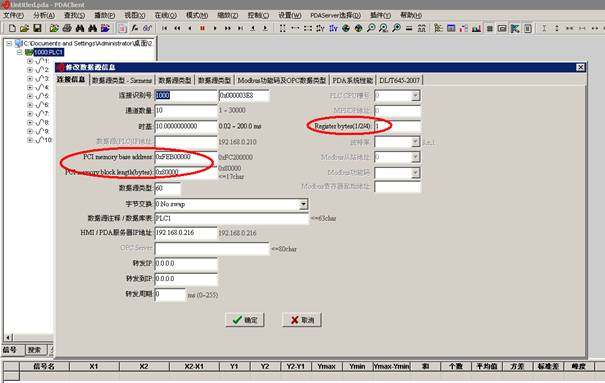Image resolution: width=605 pixels, height=383 pixels.
Task: Switch to the PDA system performance tab
Action: [x=352, y=80]
